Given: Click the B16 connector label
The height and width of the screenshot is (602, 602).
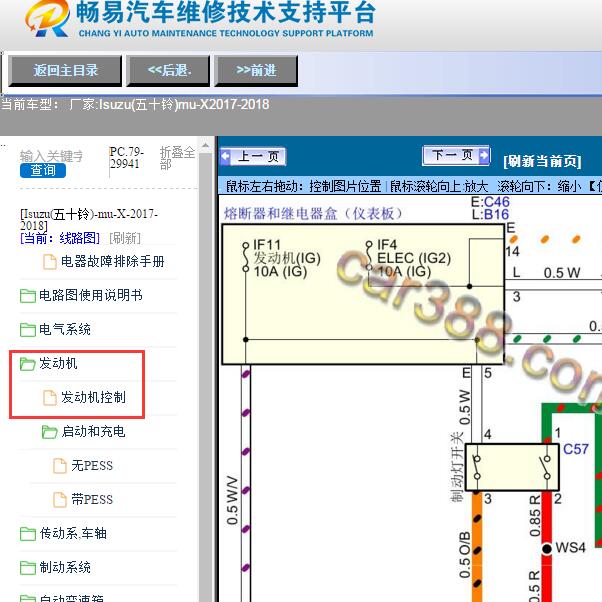Looking at the screenshot, I should coord(496,214).
